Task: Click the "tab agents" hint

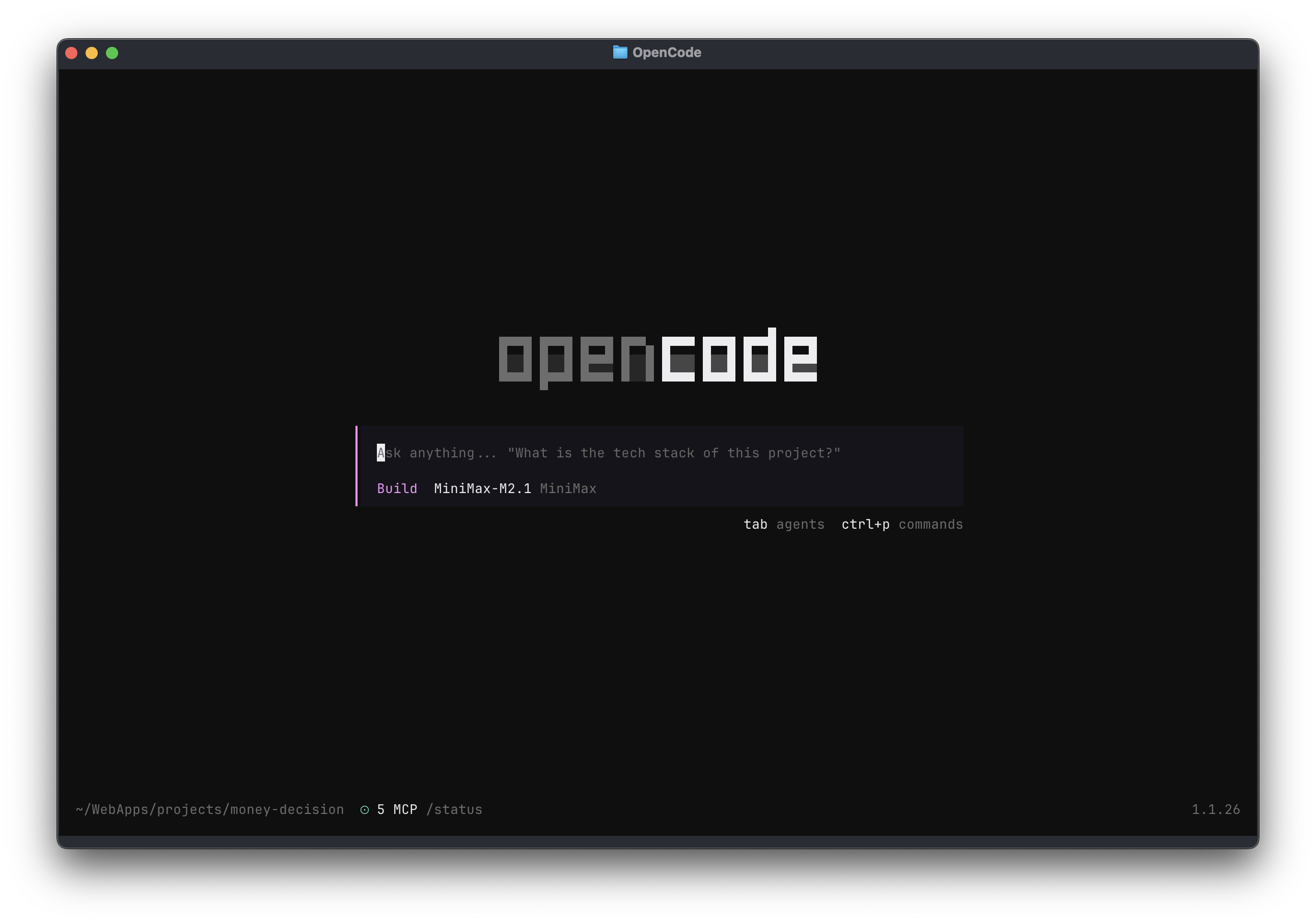Action: pyautogui.click(x=783, y=525)
